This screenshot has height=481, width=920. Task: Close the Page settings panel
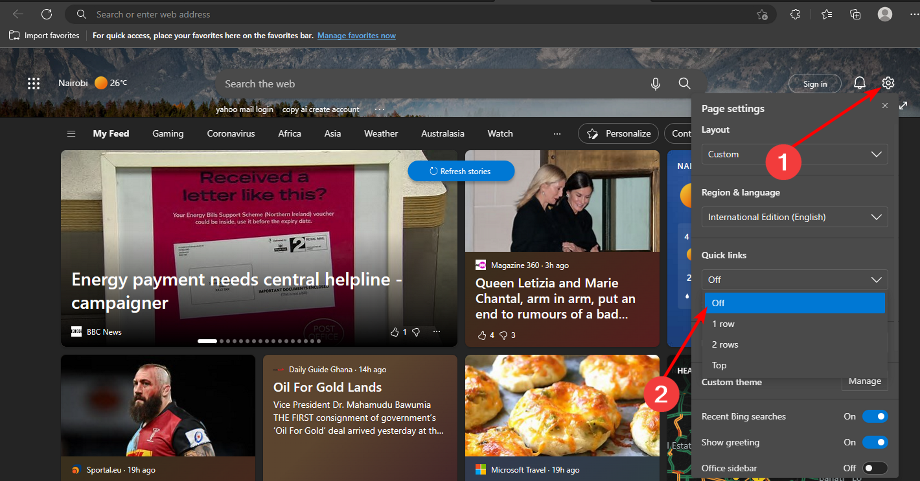pos(885,106)
